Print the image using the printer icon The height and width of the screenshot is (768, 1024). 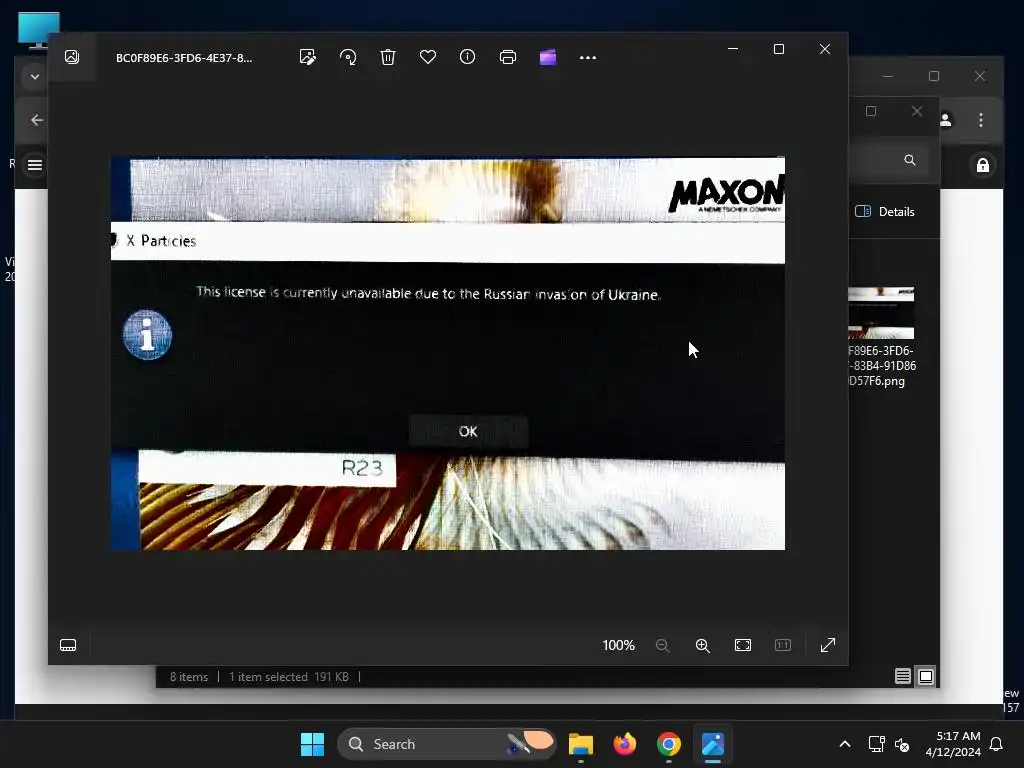point(507,57)
